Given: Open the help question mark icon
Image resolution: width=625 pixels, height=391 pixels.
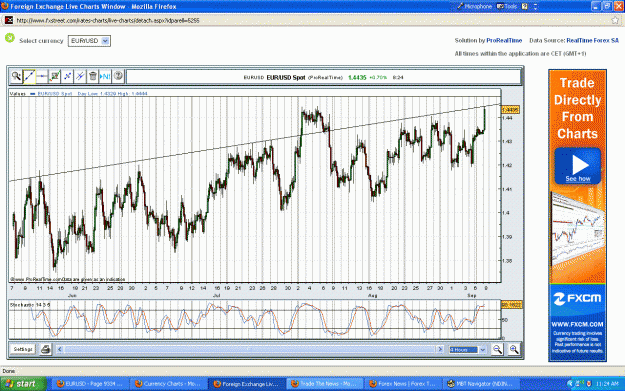Looking at the screenshot, I should (118, 76).
